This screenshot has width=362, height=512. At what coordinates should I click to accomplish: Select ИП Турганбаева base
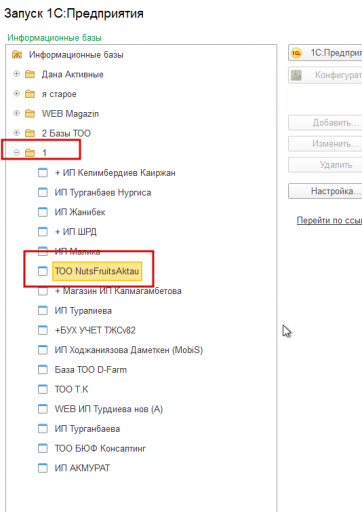(x=87, y=429)
